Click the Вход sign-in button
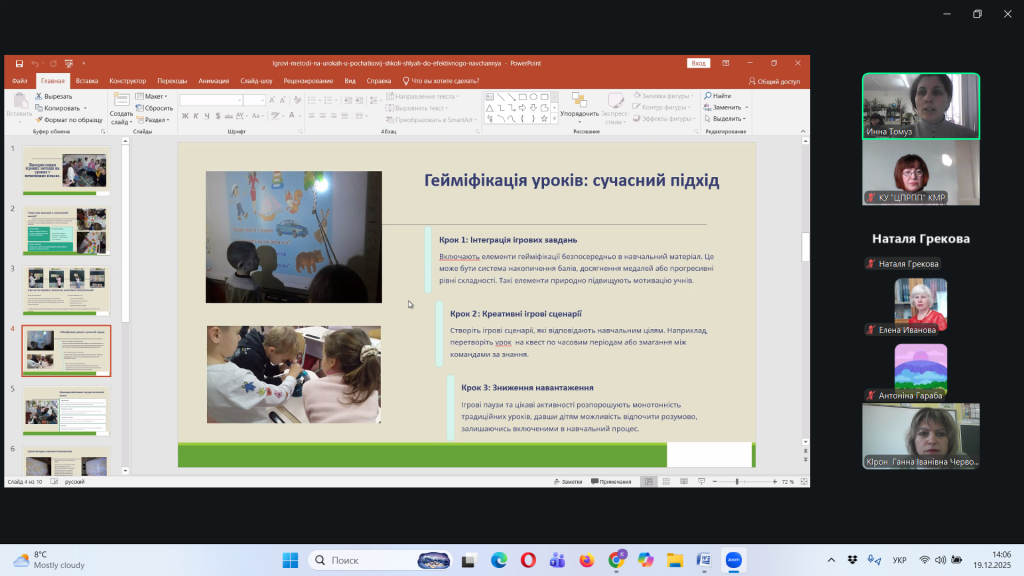 (698, 63)
